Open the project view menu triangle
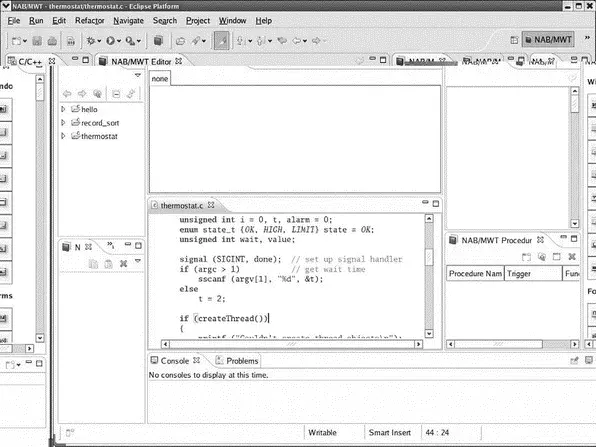 click(138, 75)
